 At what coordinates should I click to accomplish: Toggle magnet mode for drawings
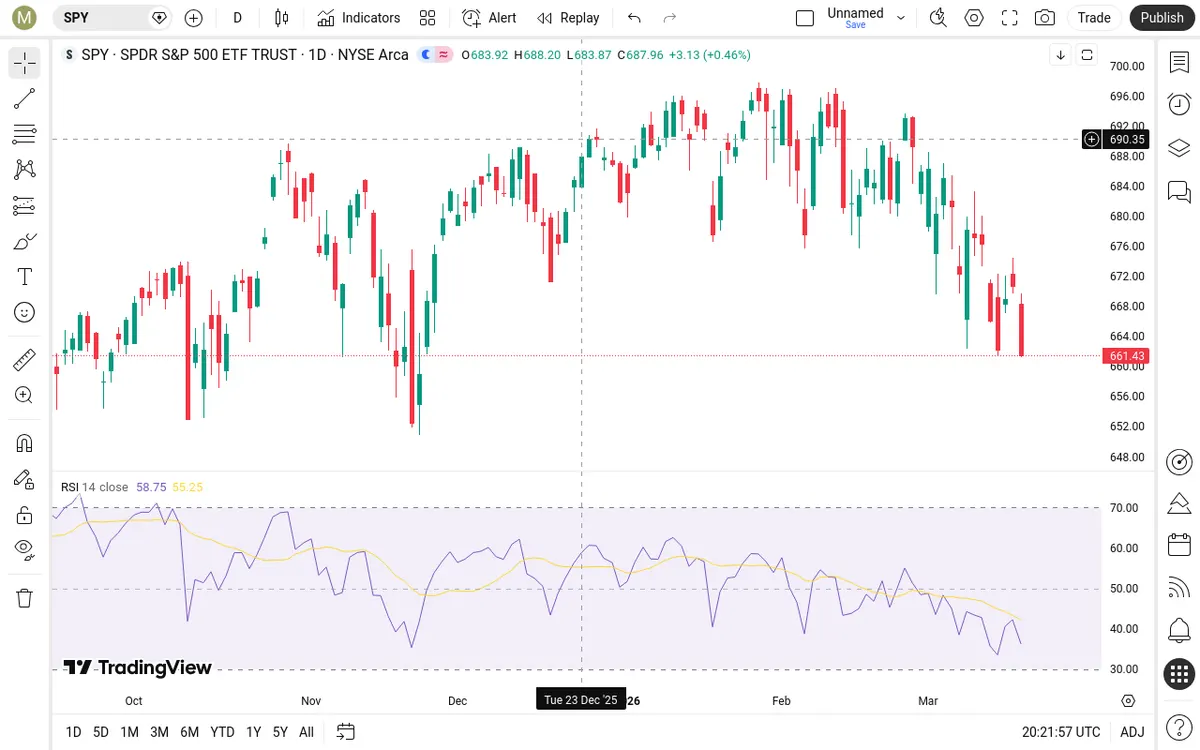coord(25,443)
